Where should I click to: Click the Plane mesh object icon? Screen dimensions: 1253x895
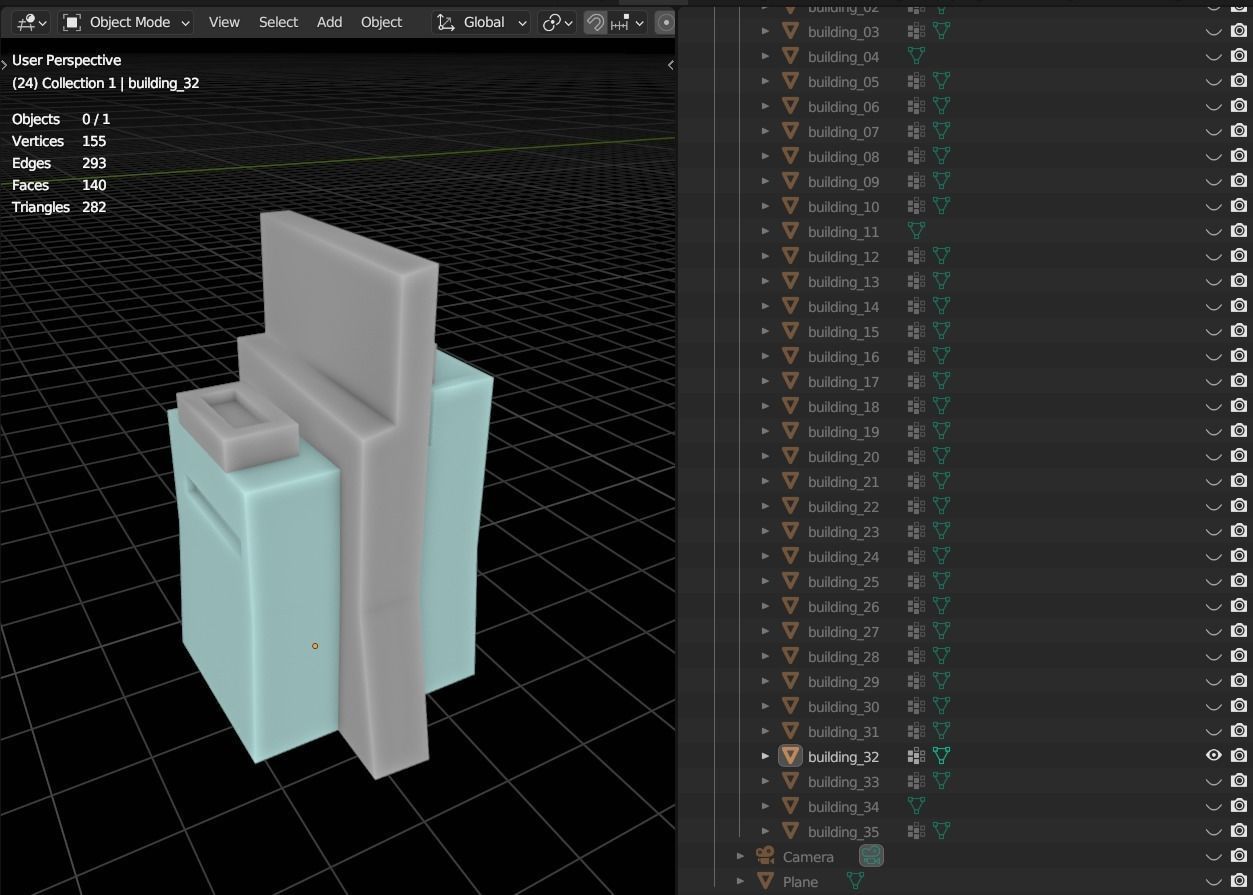tap(766, 881)
